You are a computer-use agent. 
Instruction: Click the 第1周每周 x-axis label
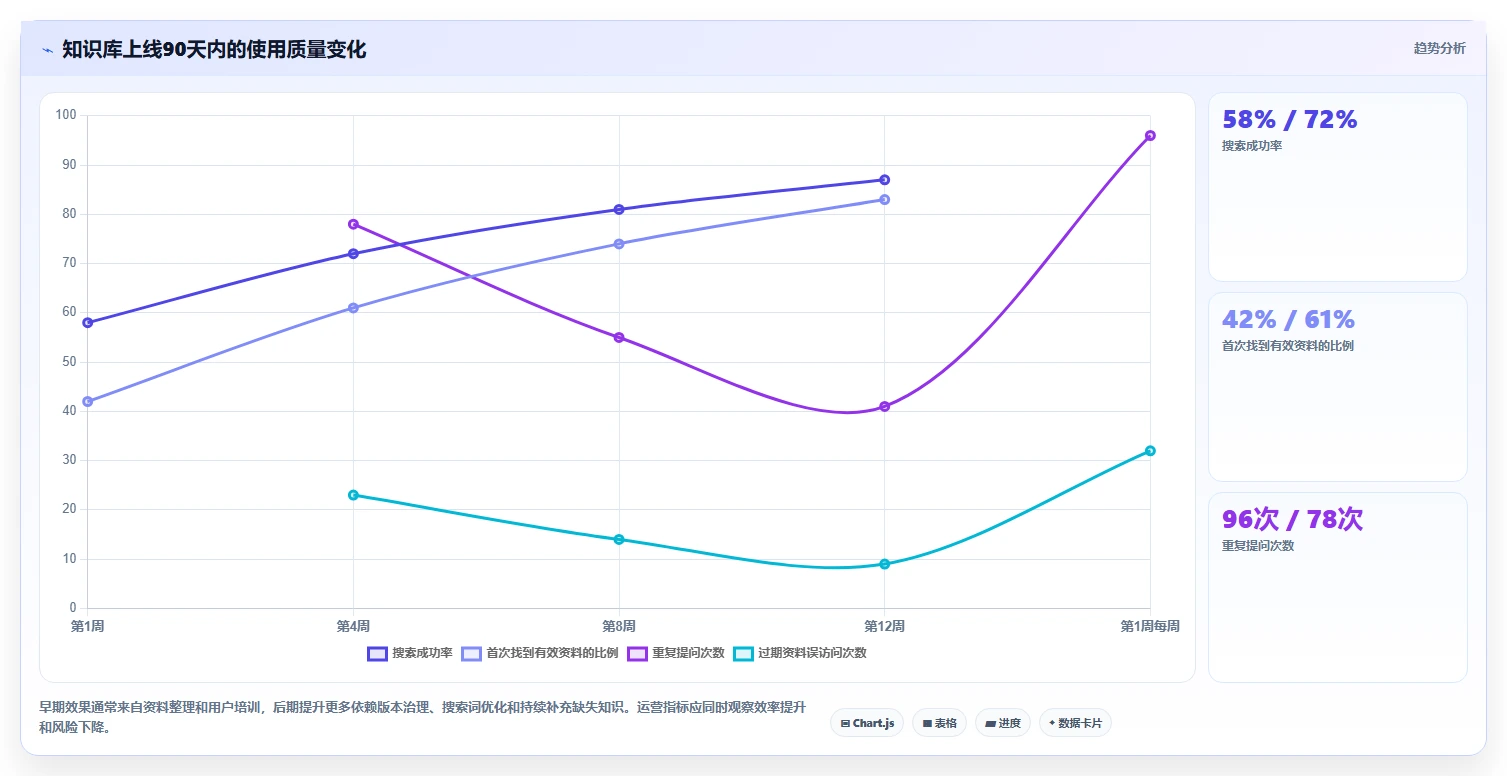click(1150, 627)
